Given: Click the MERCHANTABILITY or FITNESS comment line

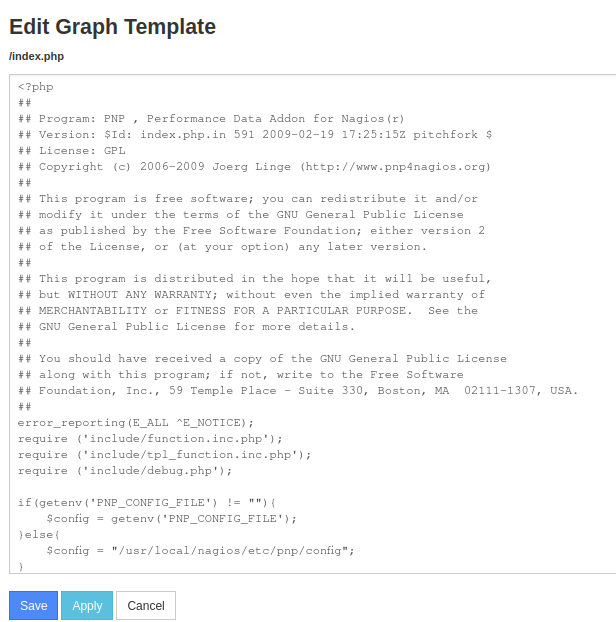Looking at the screenshot, I should (247, 310).
